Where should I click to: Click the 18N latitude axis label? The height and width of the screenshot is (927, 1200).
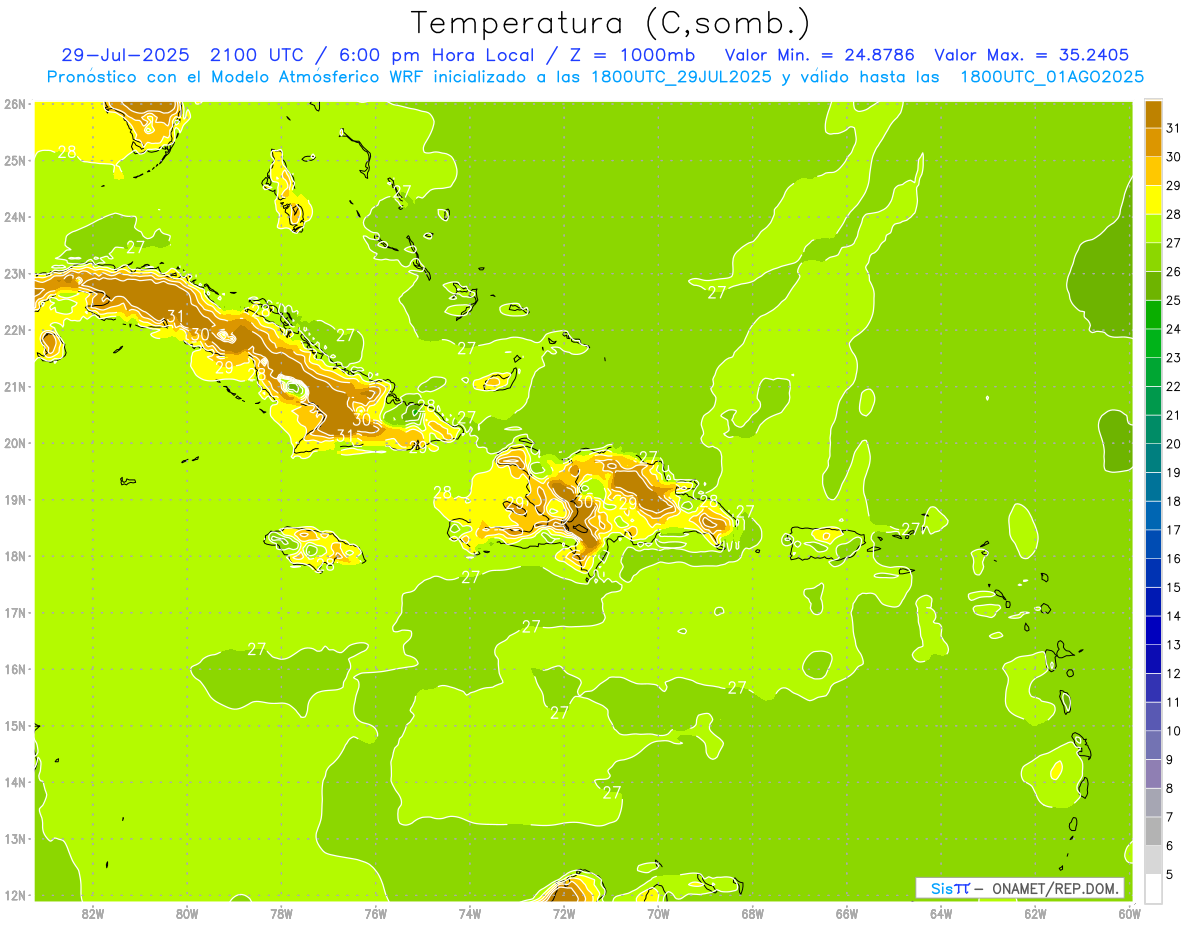[15, 556]
